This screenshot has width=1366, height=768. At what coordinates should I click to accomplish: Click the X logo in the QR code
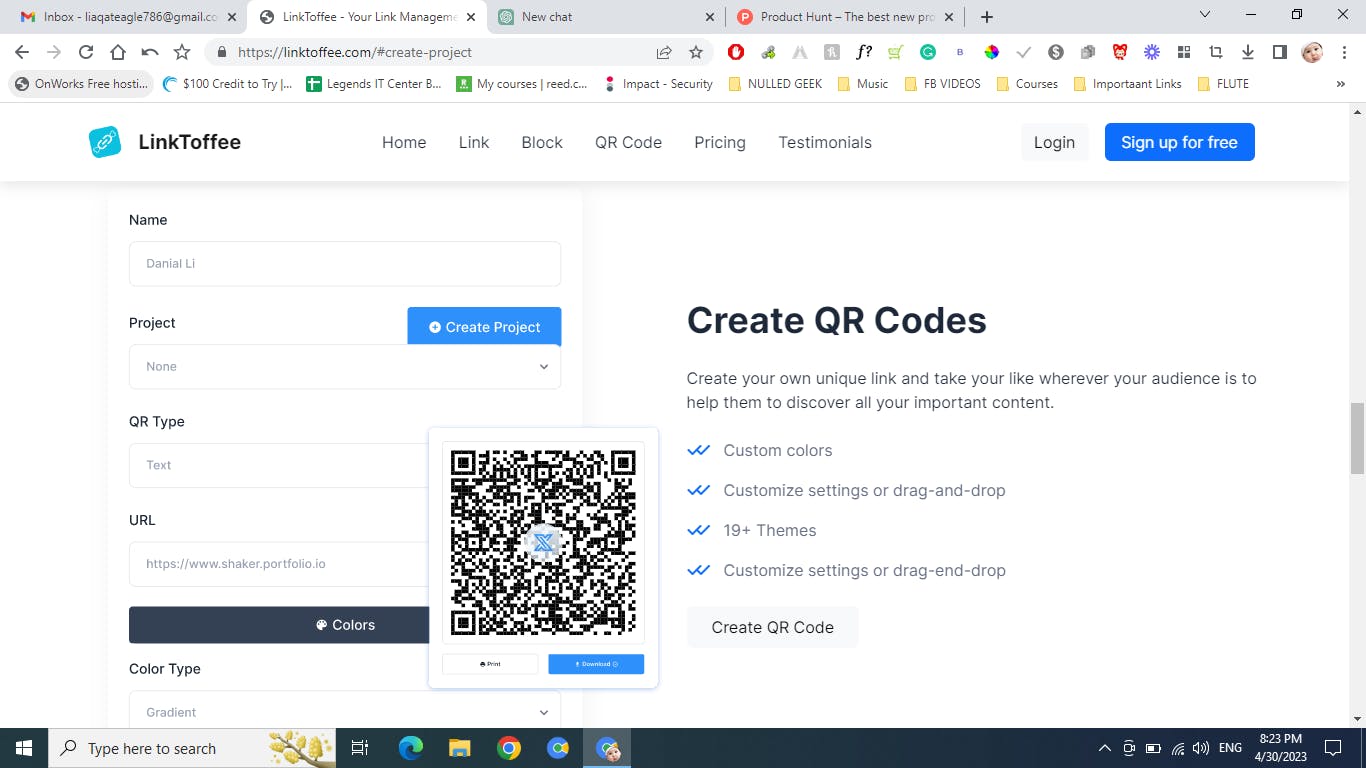(543, 542)
